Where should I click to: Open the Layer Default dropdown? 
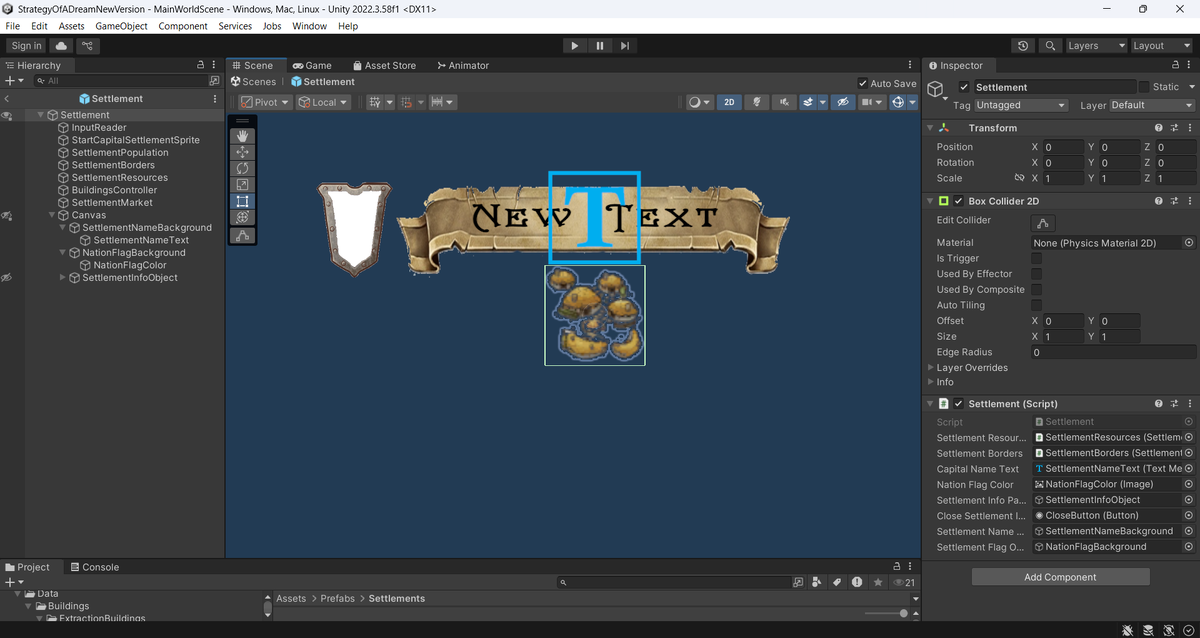pyautogui.click(x=1152, y=105)
